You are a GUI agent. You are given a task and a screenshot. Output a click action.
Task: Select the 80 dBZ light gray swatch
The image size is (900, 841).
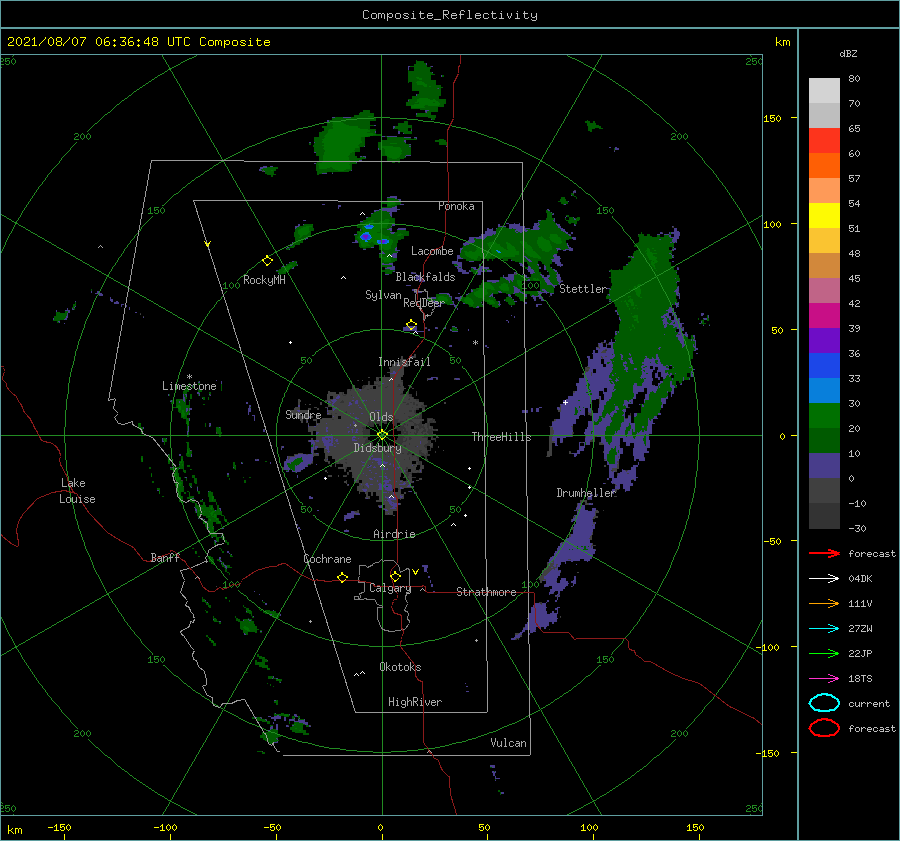pyautogui.click(x=824, y=90)
